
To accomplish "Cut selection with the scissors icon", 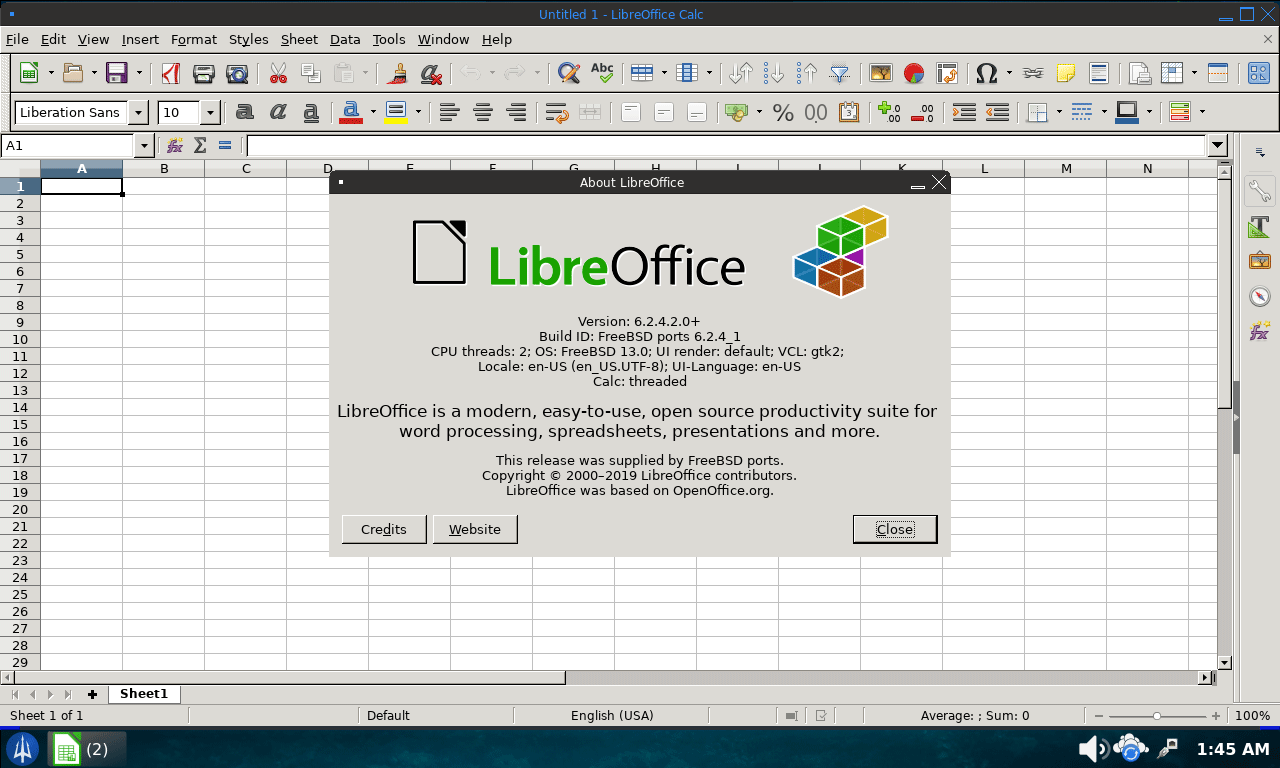I will click(278, 73).
